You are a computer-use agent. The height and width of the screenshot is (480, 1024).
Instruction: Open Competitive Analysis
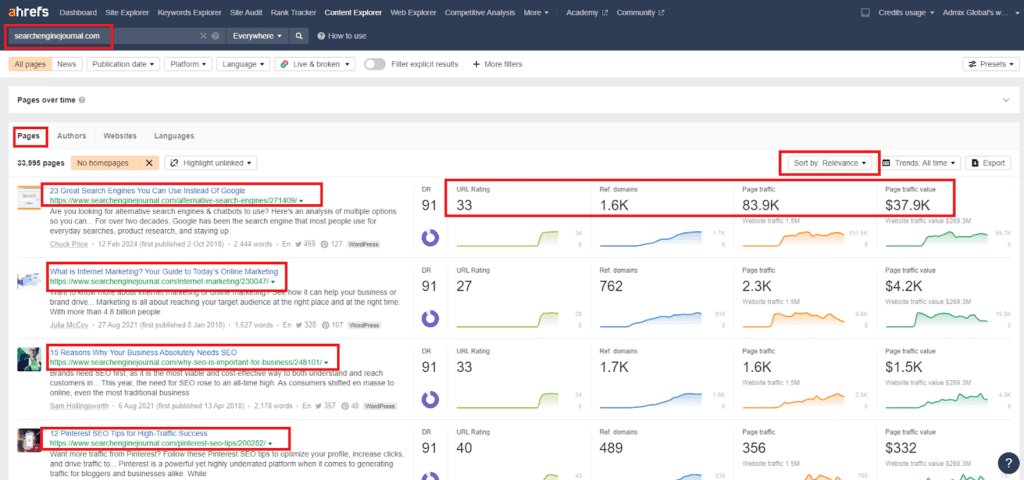(480, 12)
